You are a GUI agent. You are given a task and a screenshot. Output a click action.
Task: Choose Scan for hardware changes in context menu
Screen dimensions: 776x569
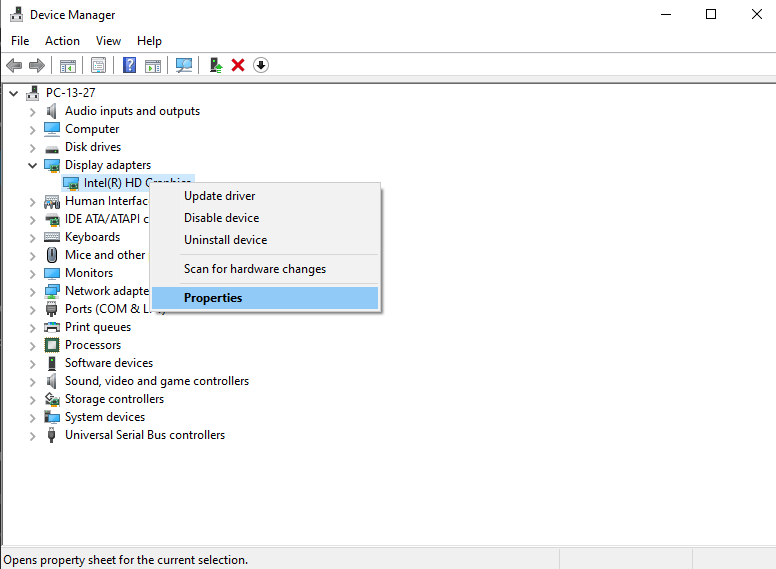[265, 269]
